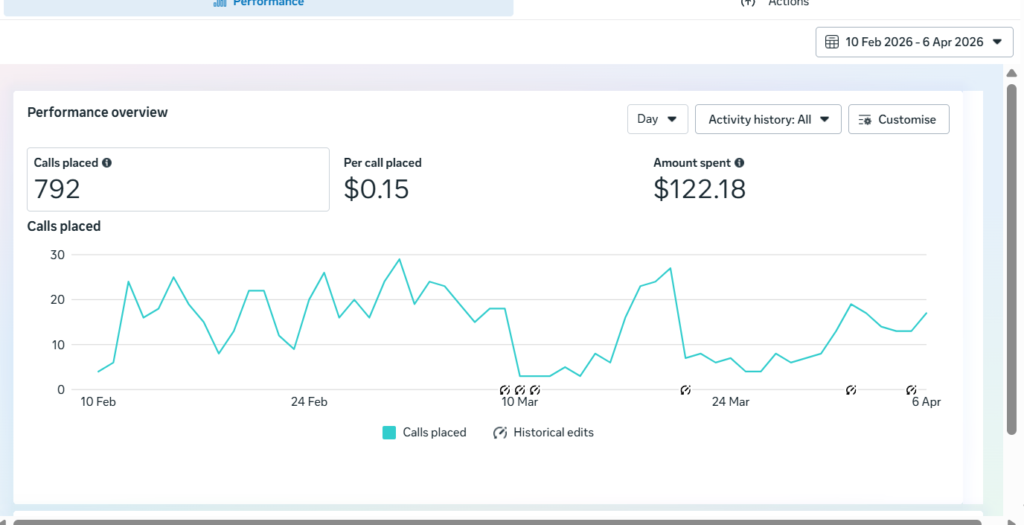Open the date range dropdown
The image size is (1024, 525).
914,42
